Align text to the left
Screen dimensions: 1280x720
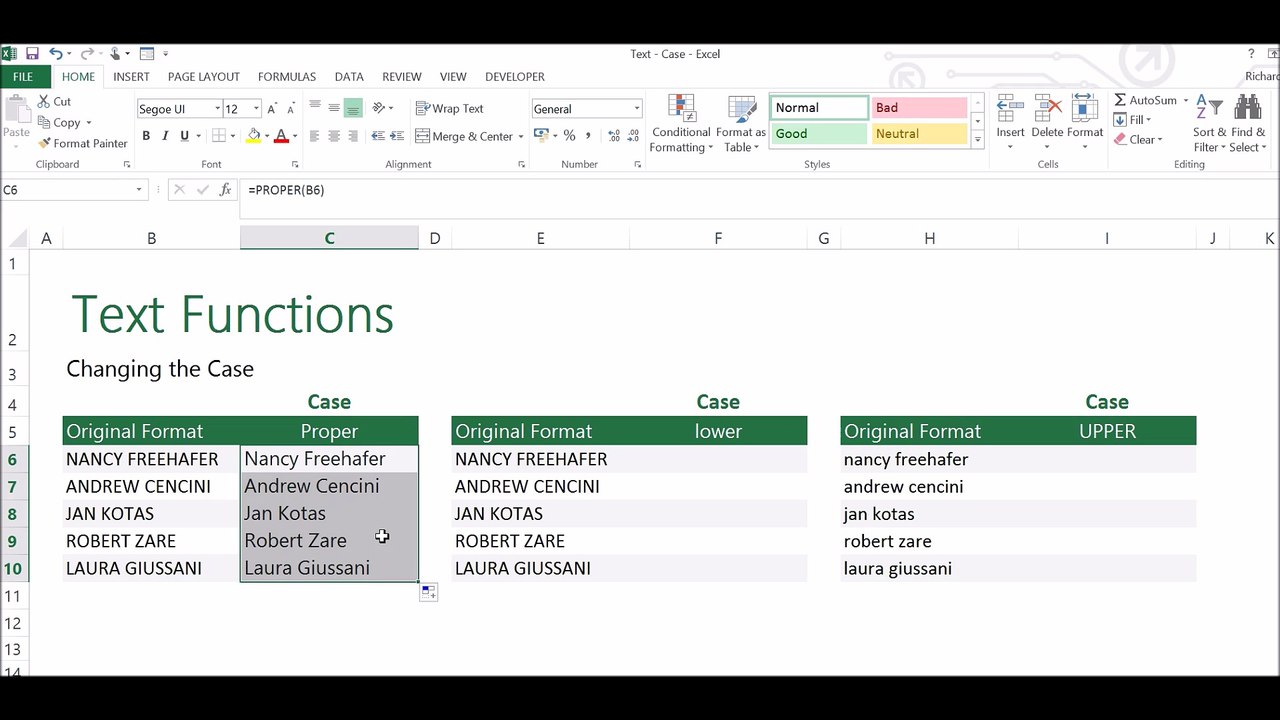(x=315, y=136)
